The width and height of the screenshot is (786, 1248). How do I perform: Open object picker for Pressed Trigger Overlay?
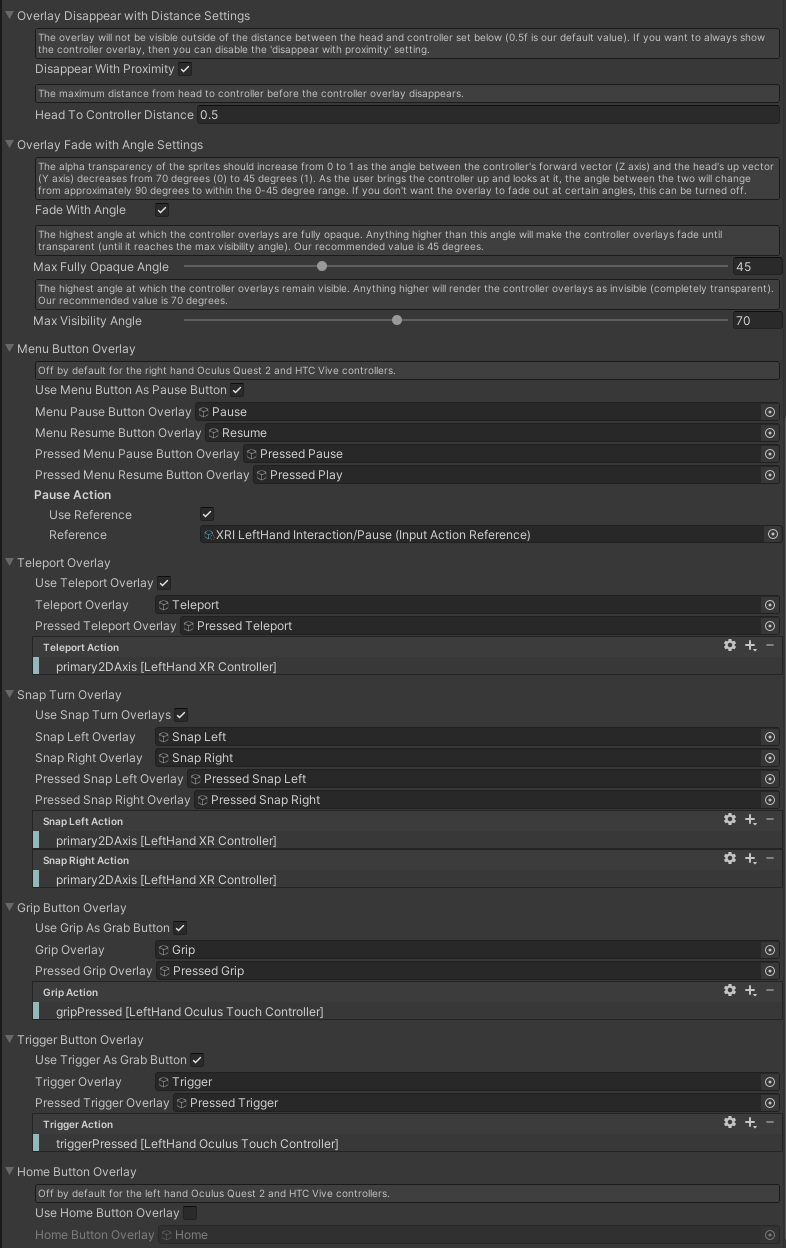point(770,1103)
